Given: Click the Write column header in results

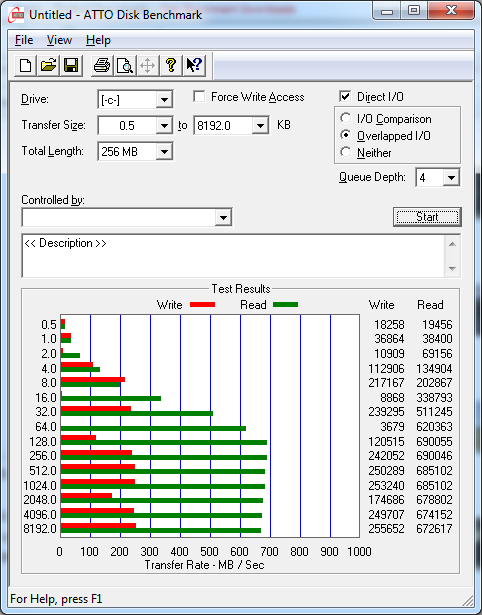Looking at the screenshot, I should [382, 305].
